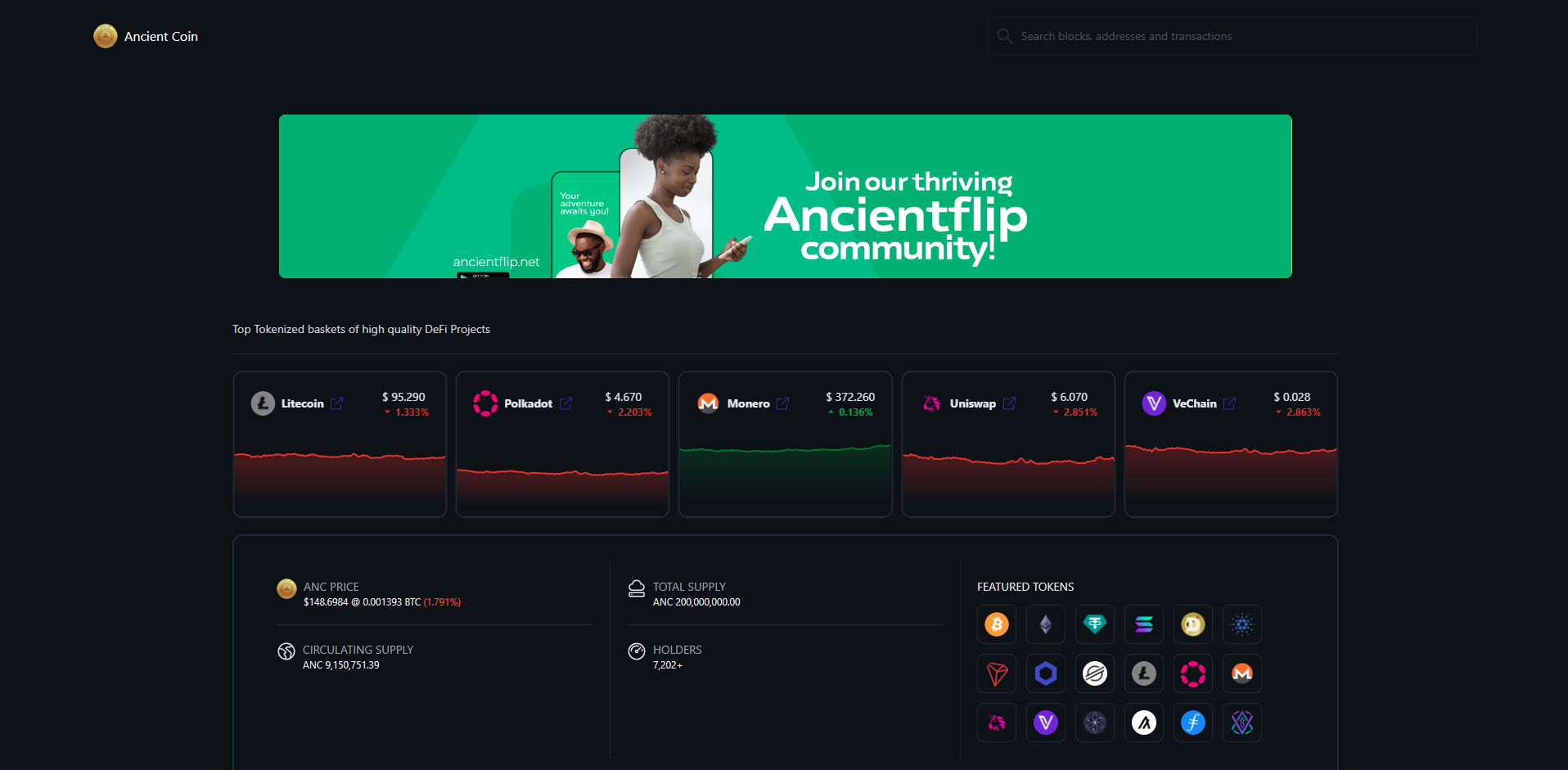Open the external link icon beside VeChain
Viewport: 1568px width, 770px height.
coord(1229,403)
